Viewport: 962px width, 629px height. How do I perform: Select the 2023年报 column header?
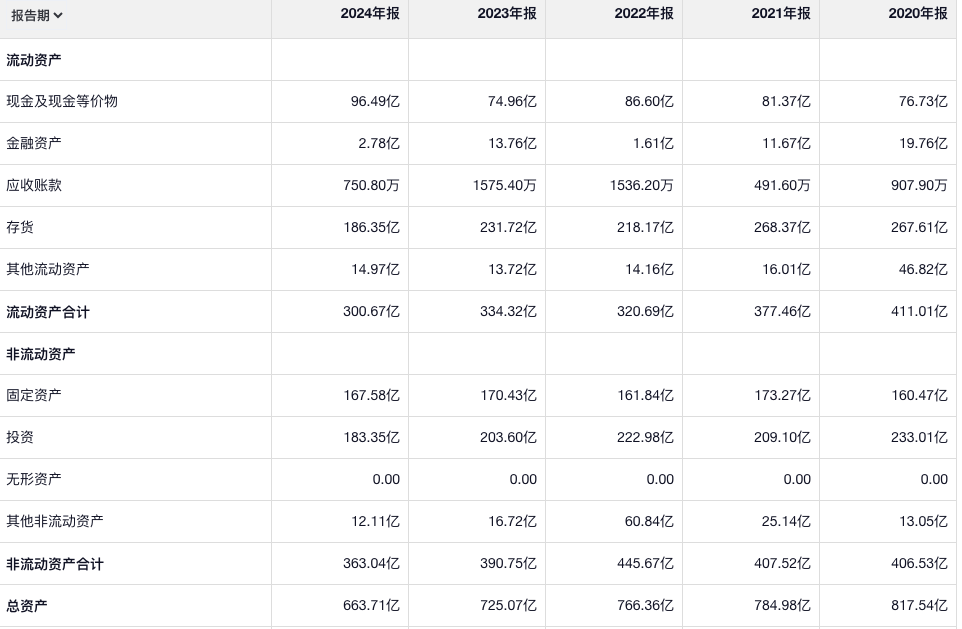point(507,14)
